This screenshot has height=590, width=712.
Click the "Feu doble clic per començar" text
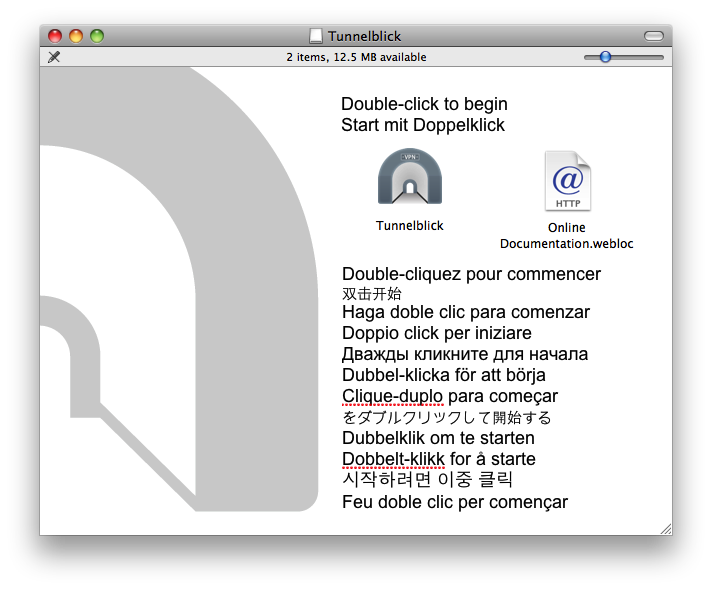(455, 502)
